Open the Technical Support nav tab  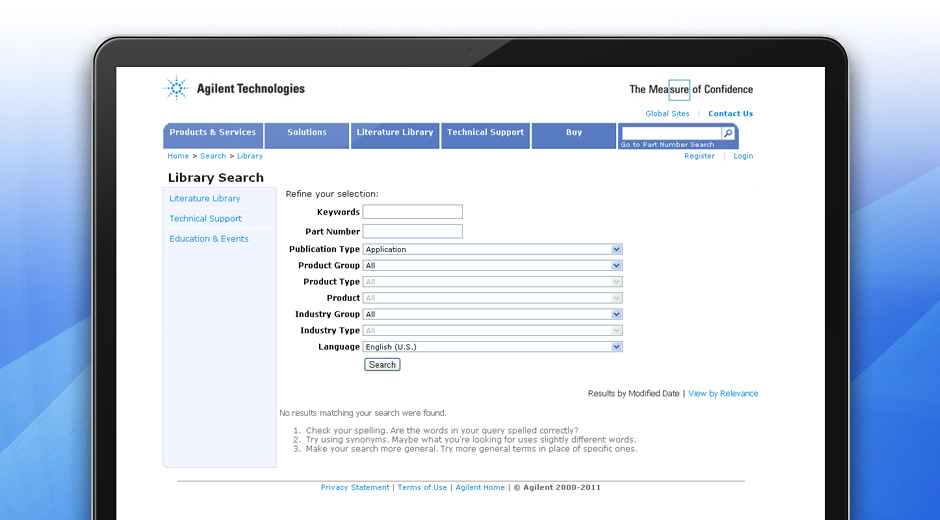(485, 136)
